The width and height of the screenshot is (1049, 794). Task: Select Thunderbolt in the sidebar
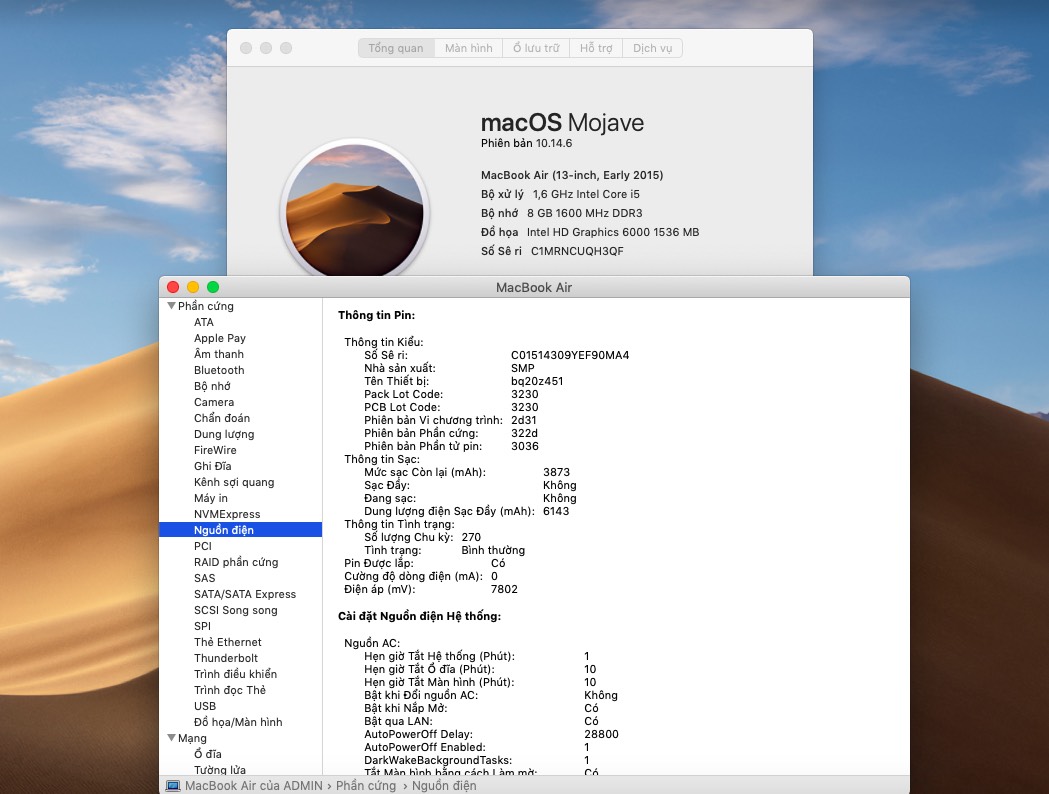(x=226, y=658)
